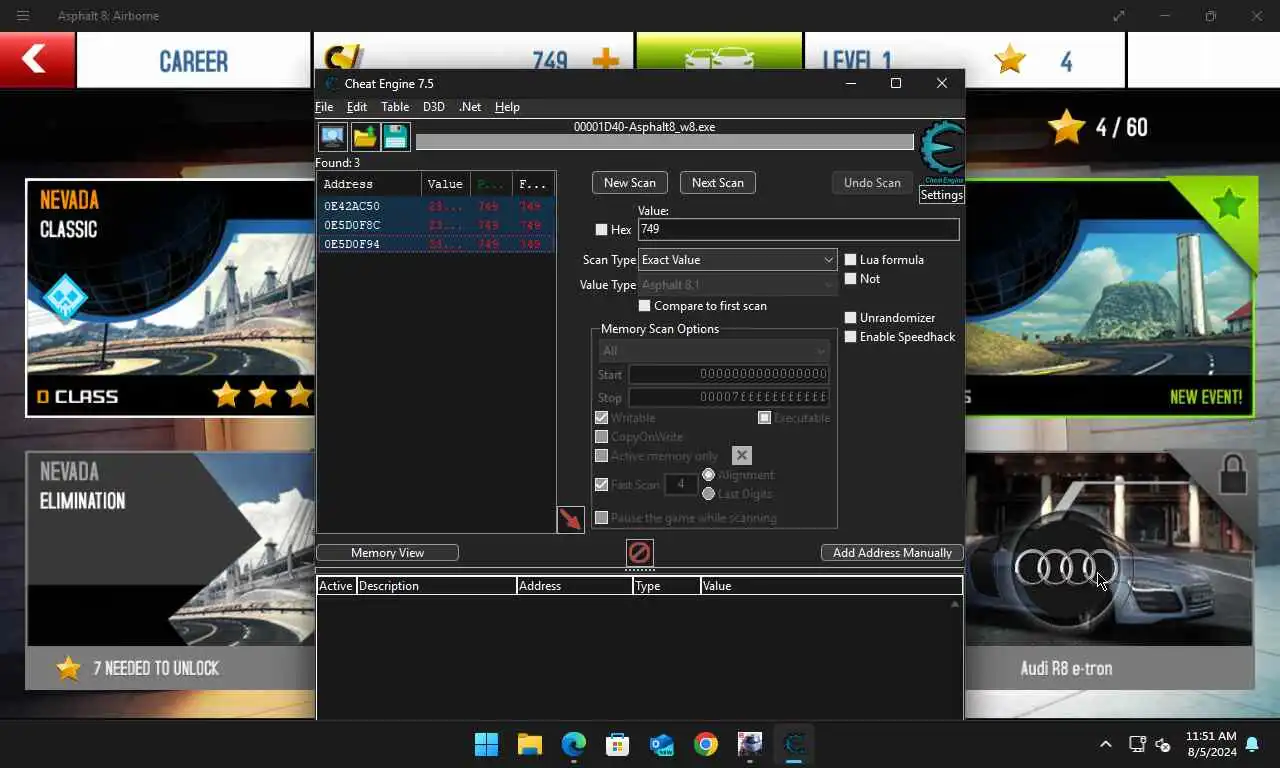Screen dimensions: 1280x768
Task: Open Outlook from taskbar
Action: click(662, 744)
